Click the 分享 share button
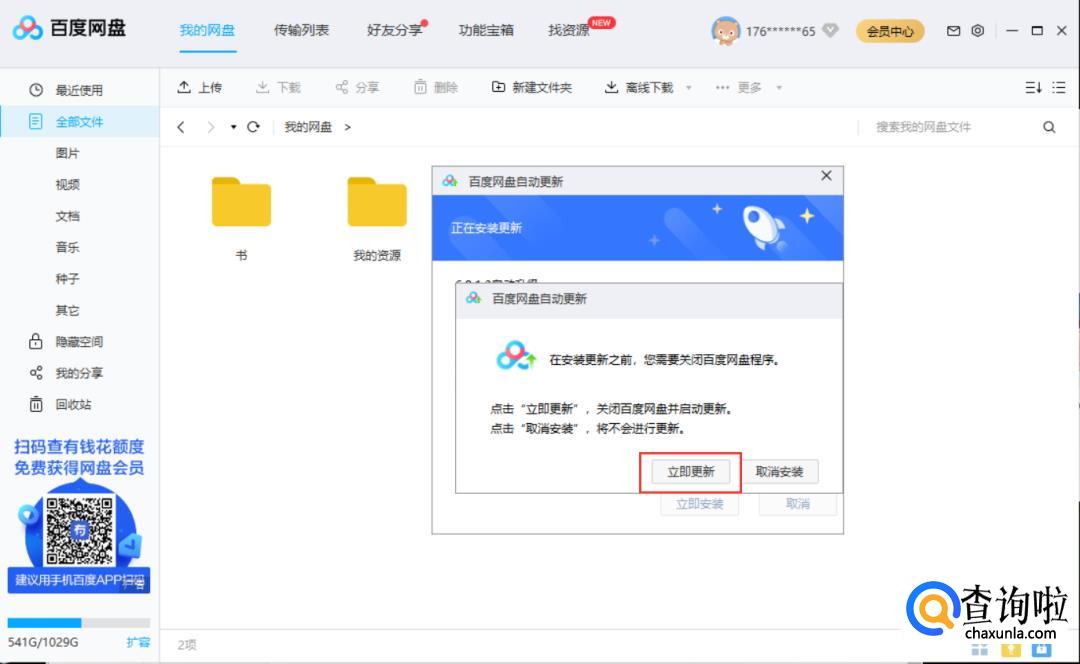The height and width of the screenshot is (664, 1080). [x=357, y=87]
